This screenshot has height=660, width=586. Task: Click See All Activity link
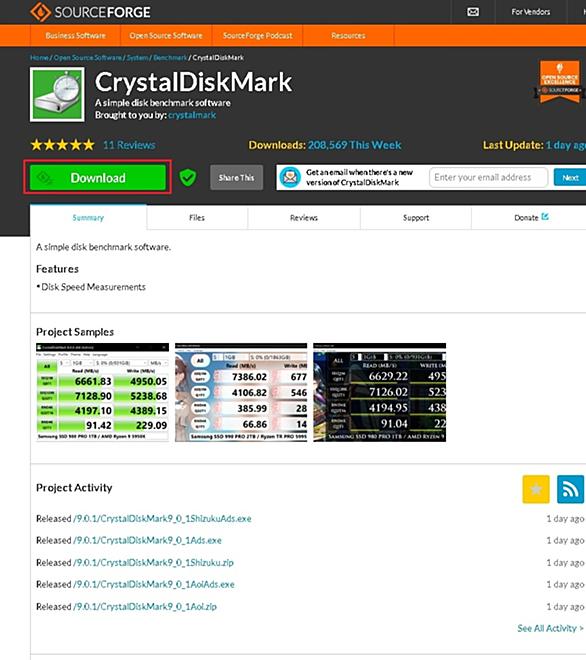coord(550,628)
